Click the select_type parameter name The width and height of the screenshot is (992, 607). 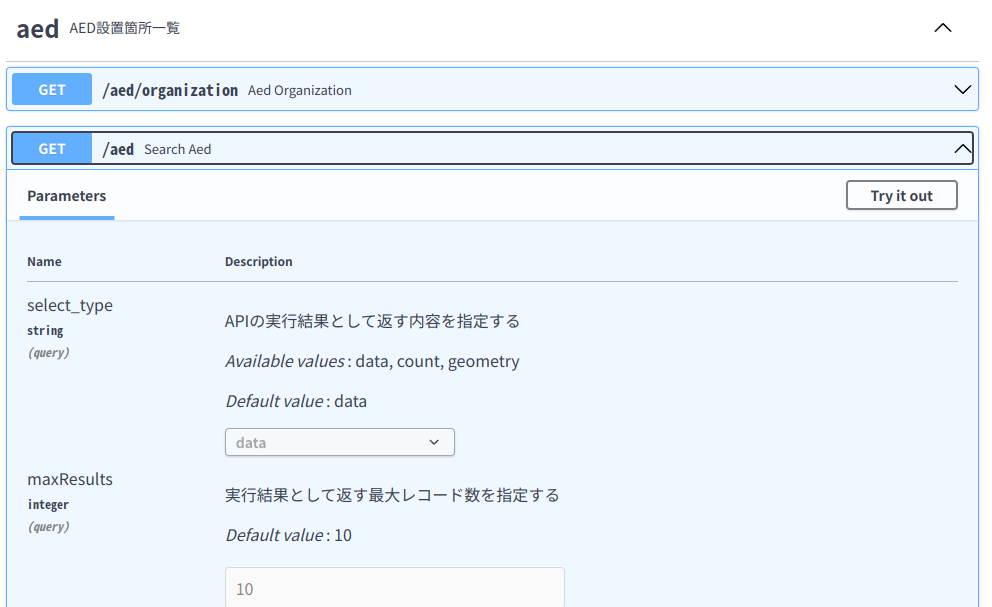pyautogui.click(x=70, y=305)
